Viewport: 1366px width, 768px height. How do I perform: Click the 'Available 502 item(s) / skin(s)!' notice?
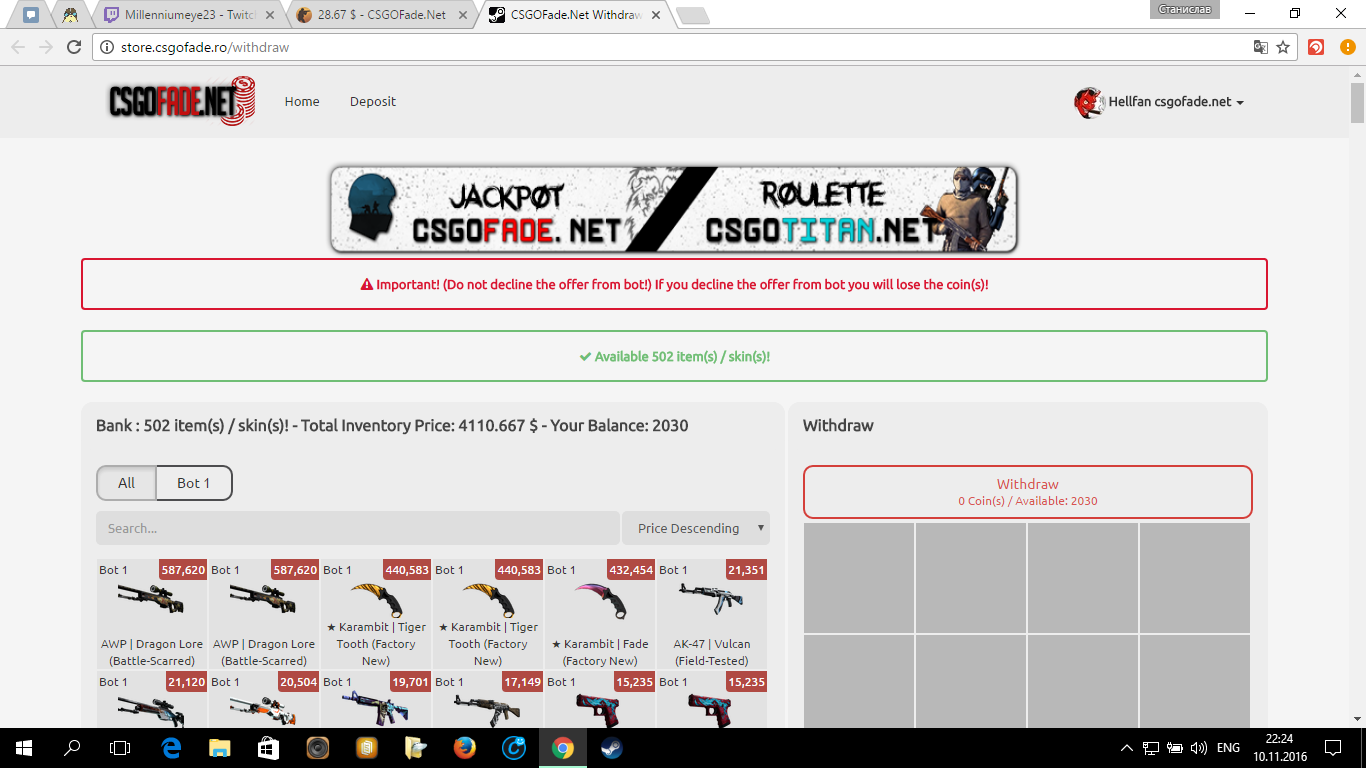point(674,356)
